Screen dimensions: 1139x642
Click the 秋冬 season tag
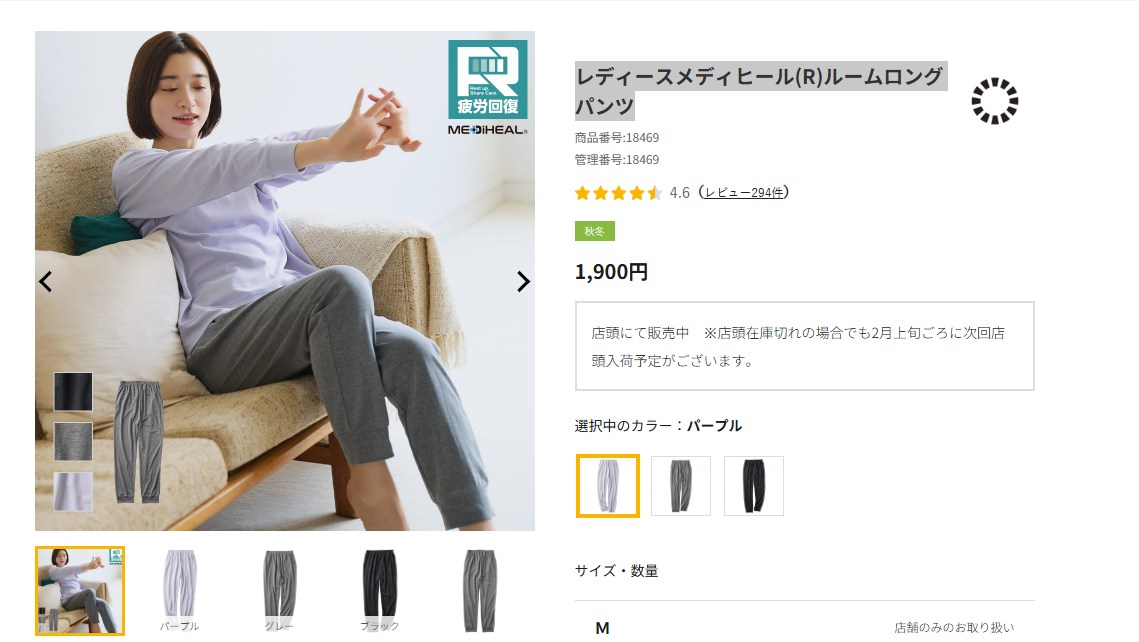(595, 231)
